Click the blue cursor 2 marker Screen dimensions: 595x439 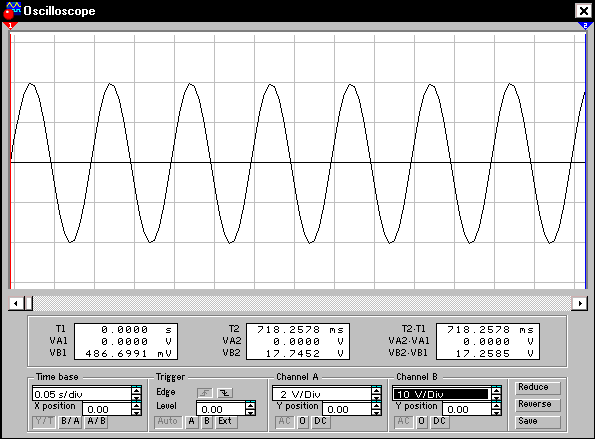(585, 26)
